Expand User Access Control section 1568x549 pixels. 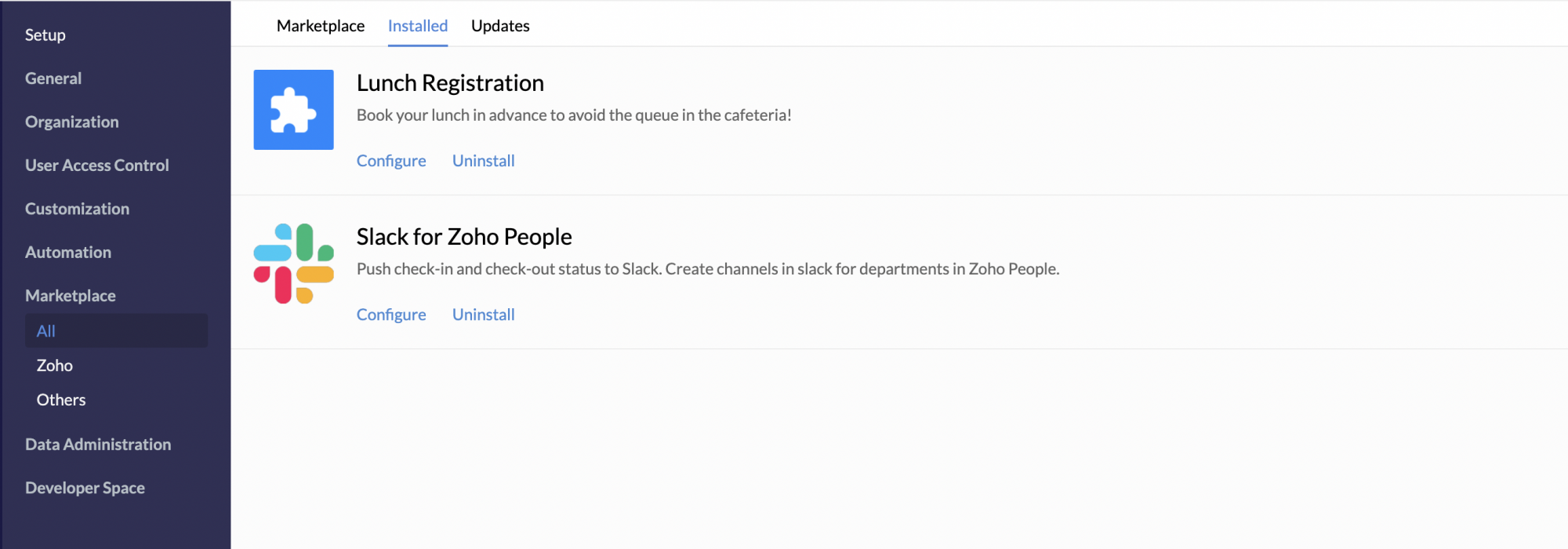click(x=97, y=165)
